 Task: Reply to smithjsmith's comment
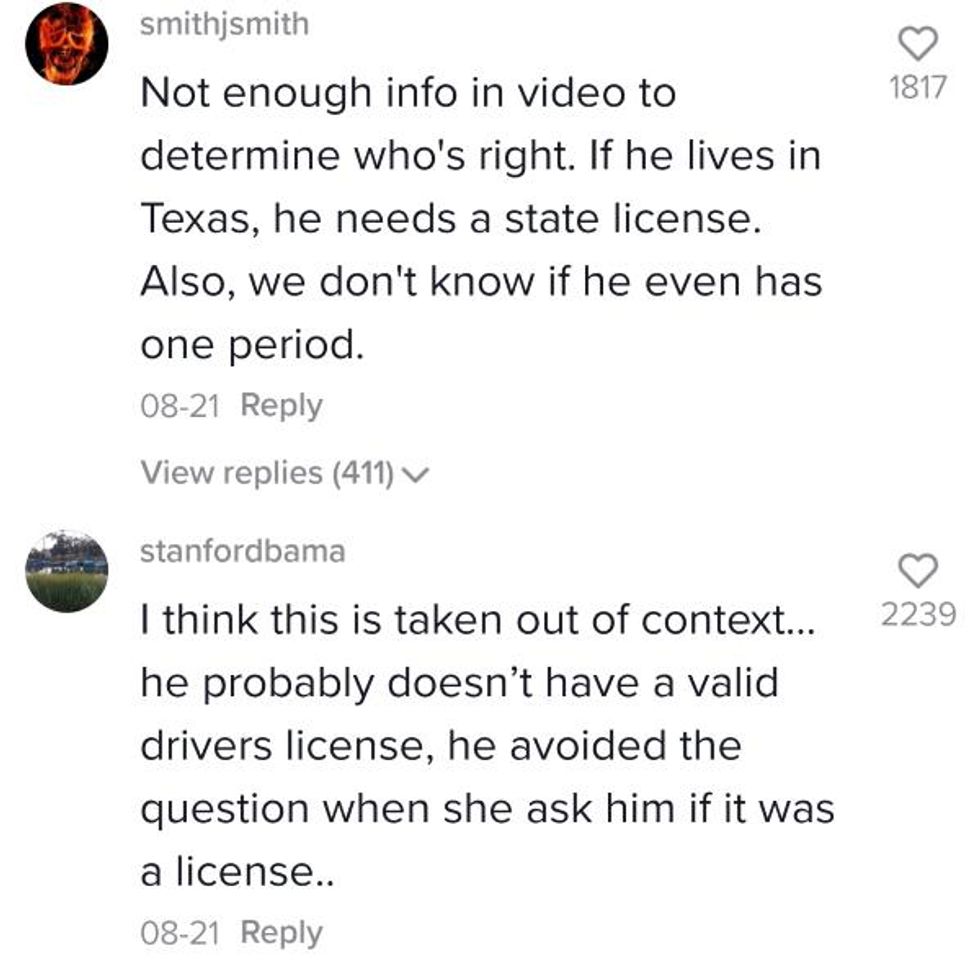point(281,406)
